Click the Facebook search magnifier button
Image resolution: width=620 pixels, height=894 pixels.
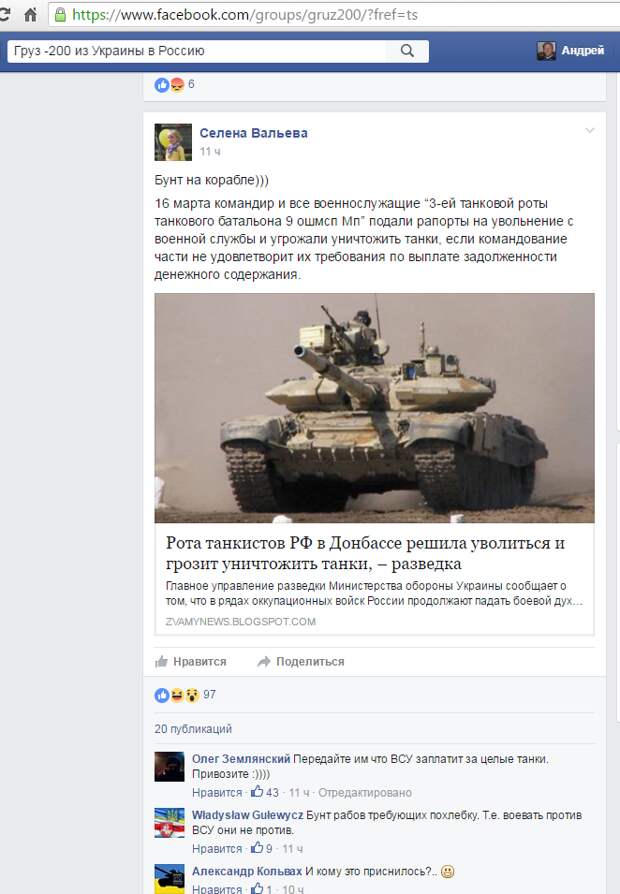407,51
